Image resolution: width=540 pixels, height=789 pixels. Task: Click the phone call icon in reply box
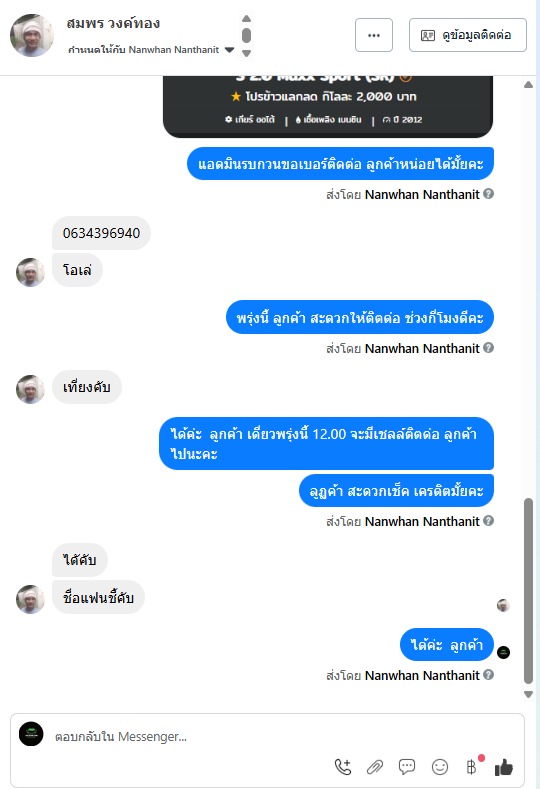343,767
